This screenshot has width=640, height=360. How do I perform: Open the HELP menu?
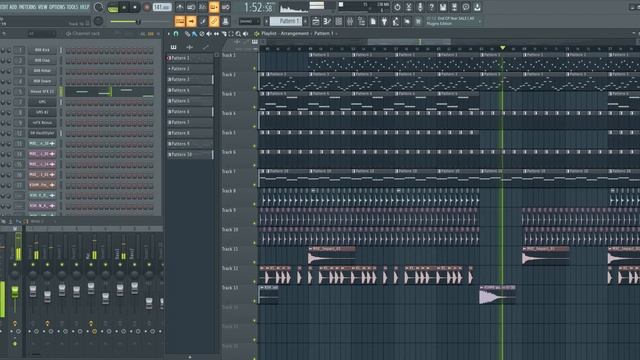coord(84,7)
